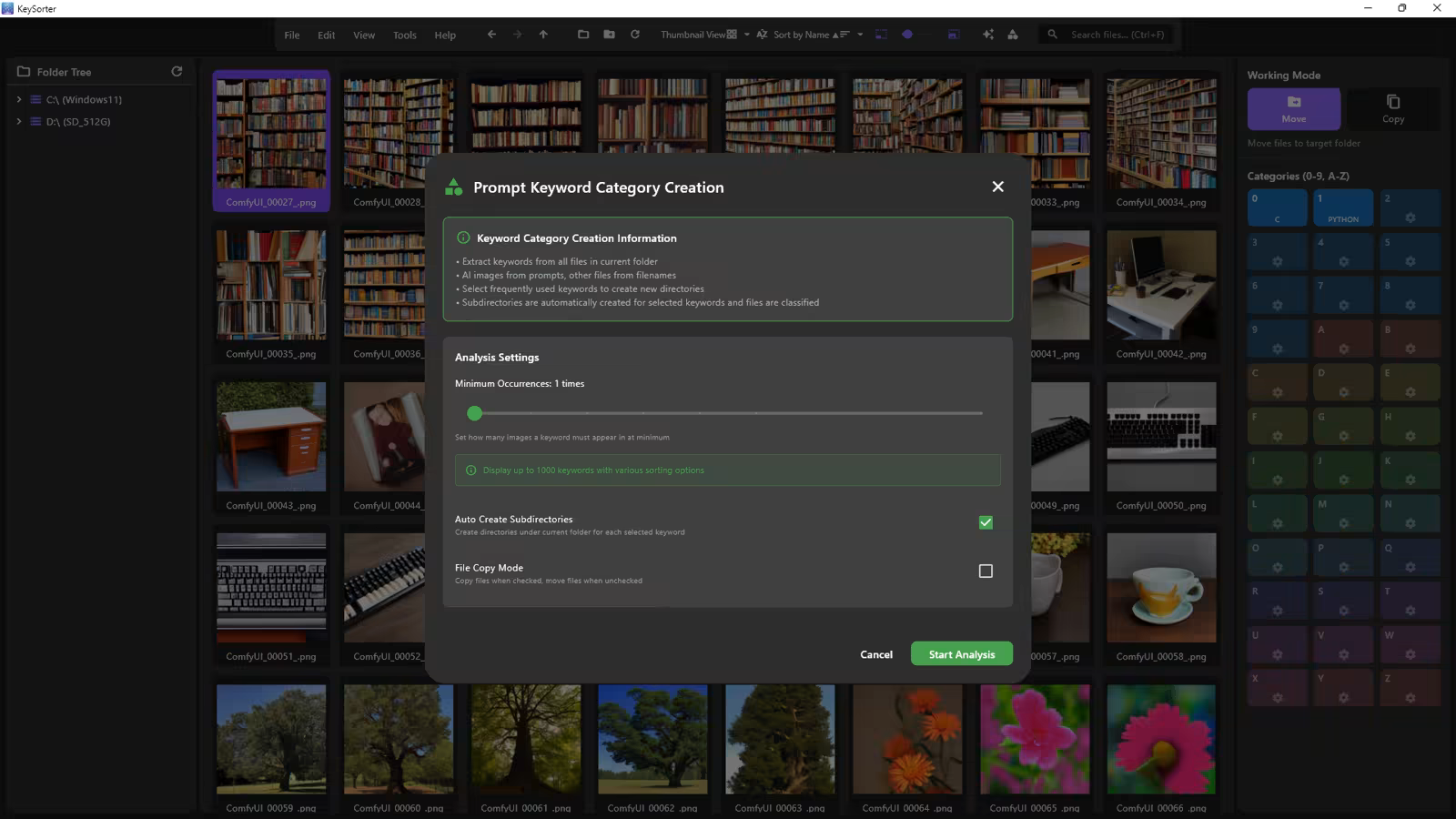Click the keyword category shapes toolbar icon

[1013, 35]
